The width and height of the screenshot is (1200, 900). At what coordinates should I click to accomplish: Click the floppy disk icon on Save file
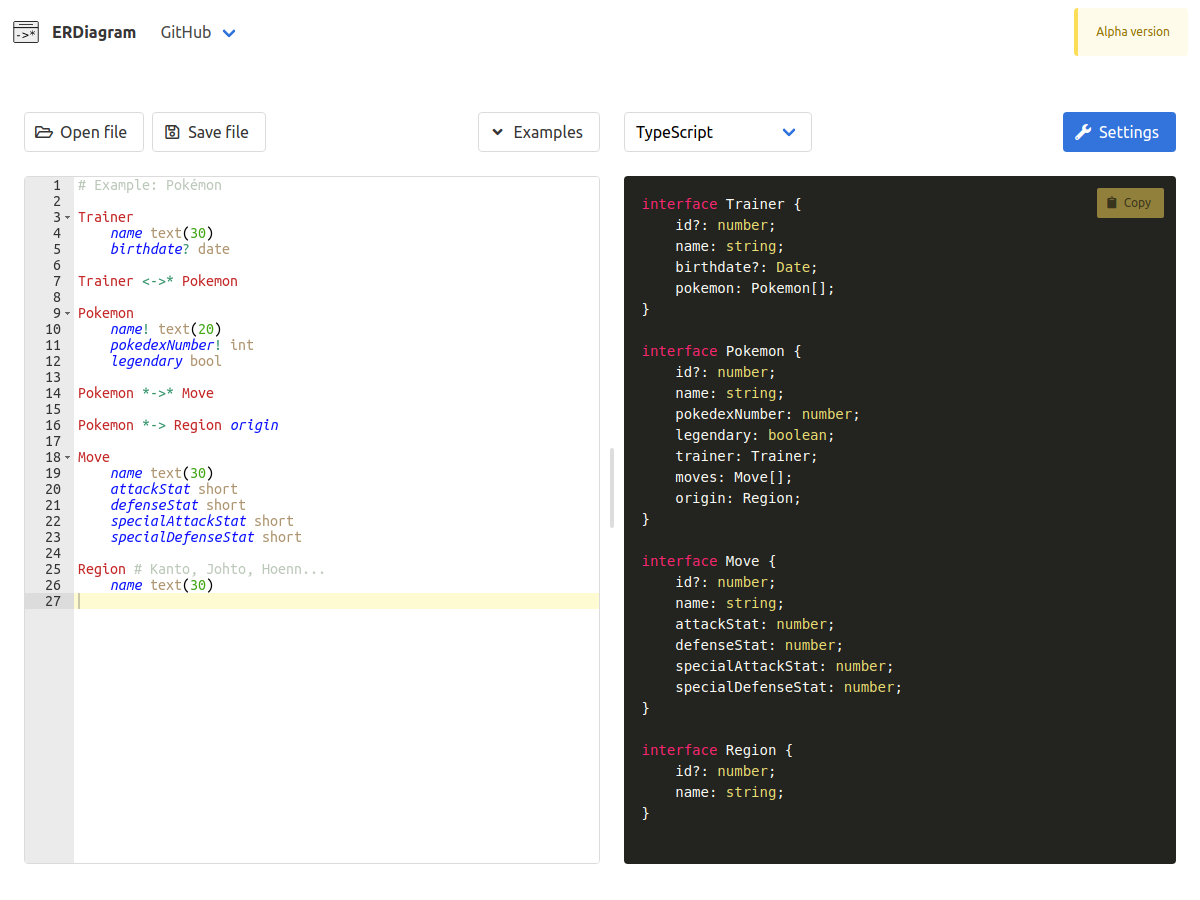pos(172,132)
